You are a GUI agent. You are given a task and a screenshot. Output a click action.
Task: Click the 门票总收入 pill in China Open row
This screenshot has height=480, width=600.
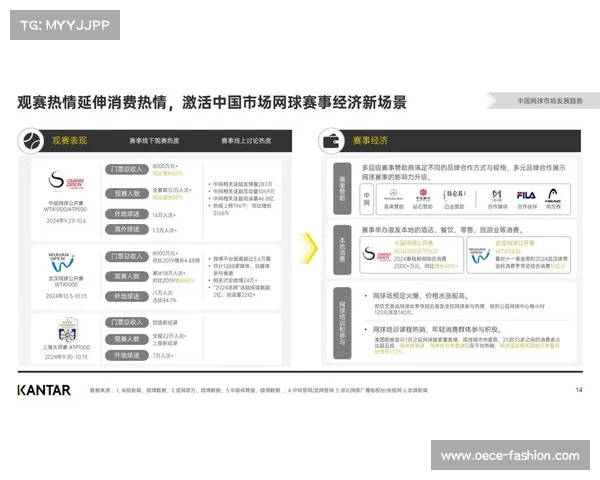(x=127, y=169)
